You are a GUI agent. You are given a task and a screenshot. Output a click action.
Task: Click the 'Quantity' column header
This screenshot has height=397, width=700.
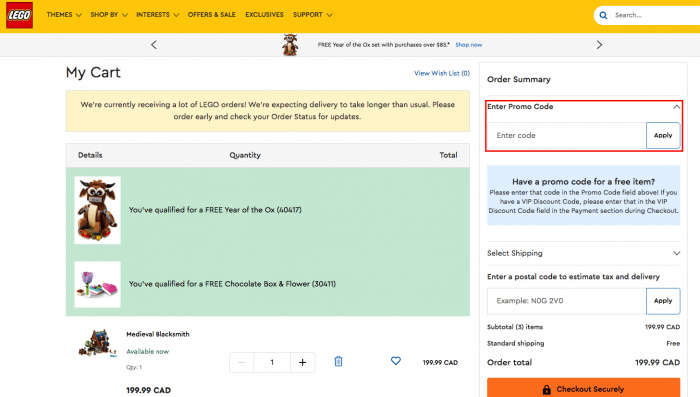[245, 155]
